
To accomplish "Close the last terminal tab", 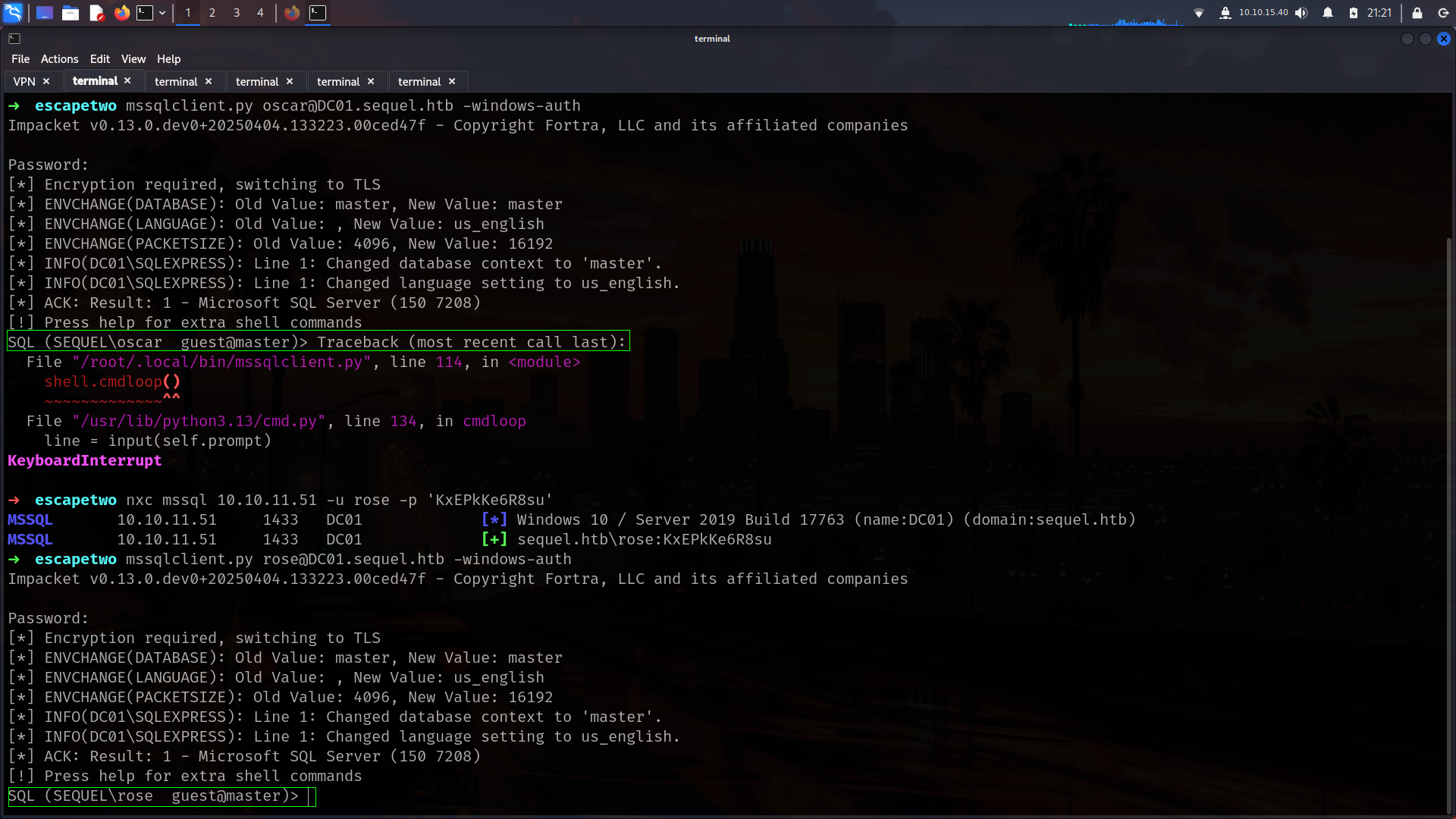I will click(x=452, y=81).
